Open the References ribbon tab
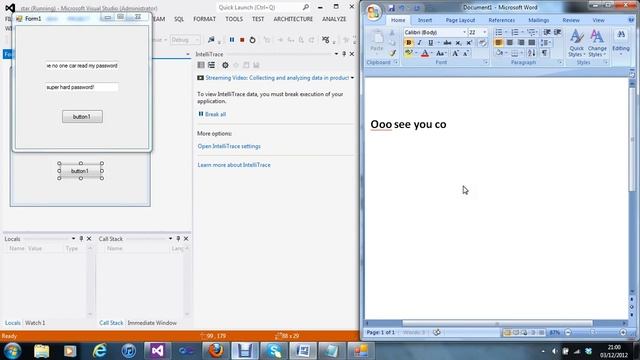Viewport: 640px width, 360px height. [x=502, y=20]
